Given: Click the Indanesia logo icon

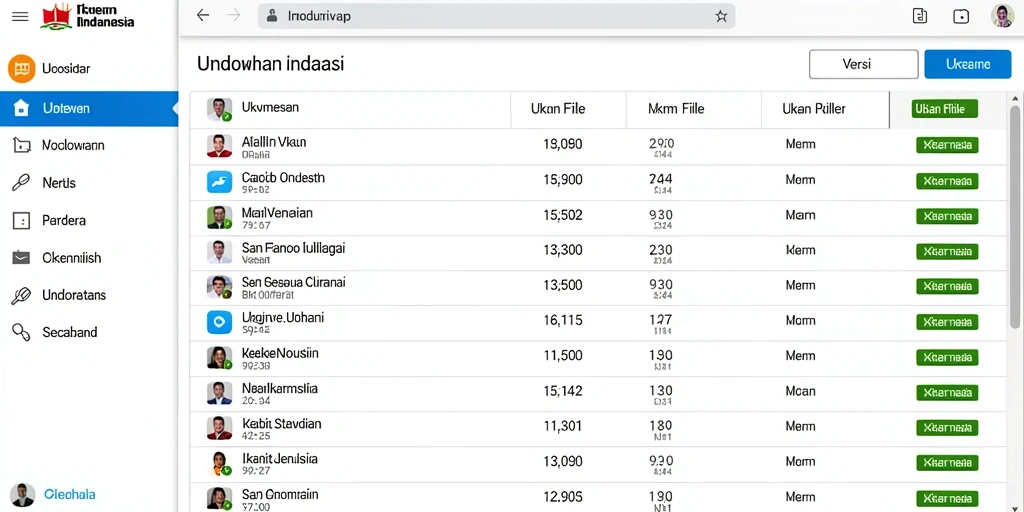Looking at the screenshot, I should tap(56, 16).
